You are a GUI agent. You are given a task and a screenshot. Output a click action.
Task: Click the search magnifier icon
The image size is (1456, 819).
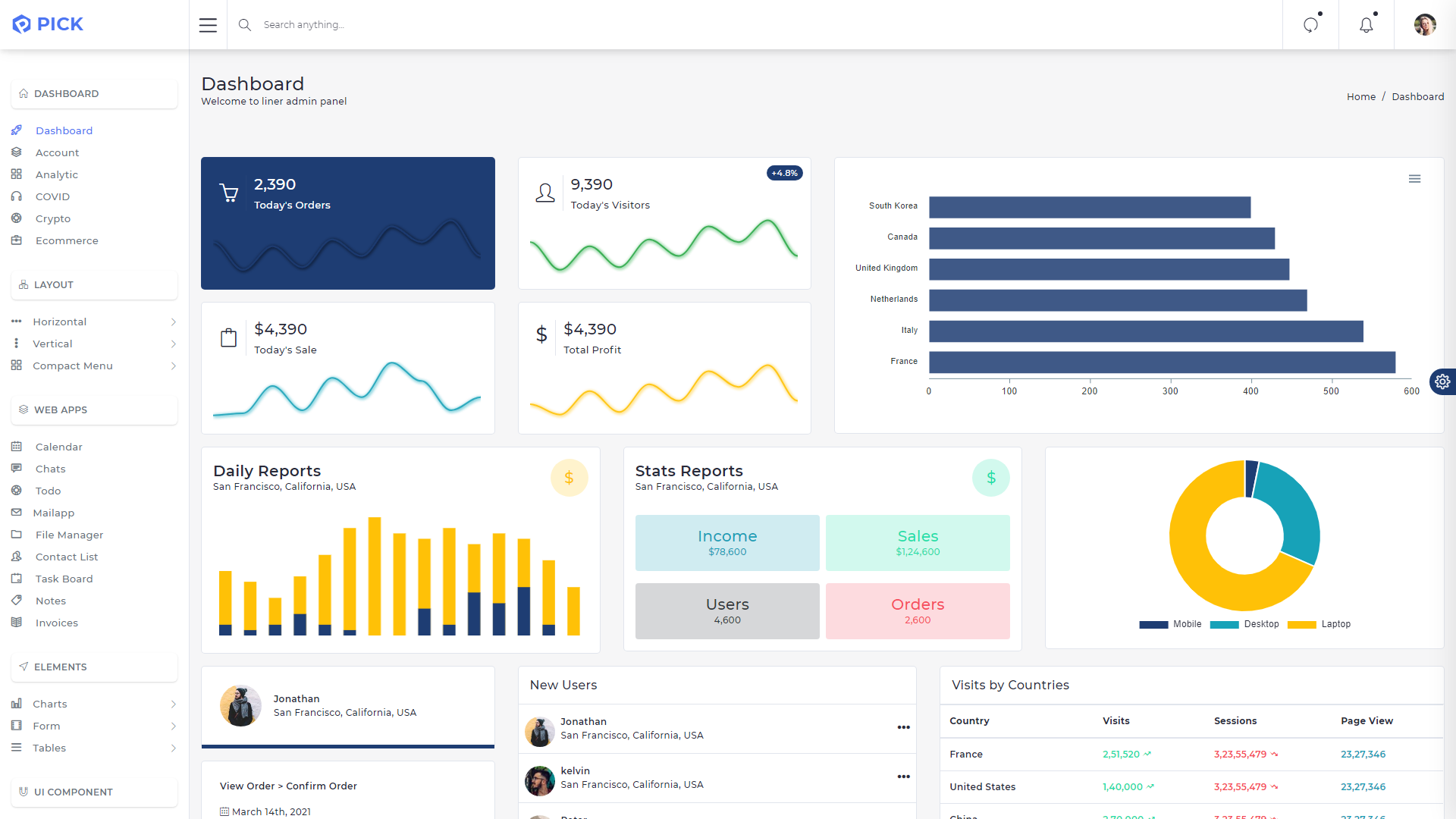(244, 25)
